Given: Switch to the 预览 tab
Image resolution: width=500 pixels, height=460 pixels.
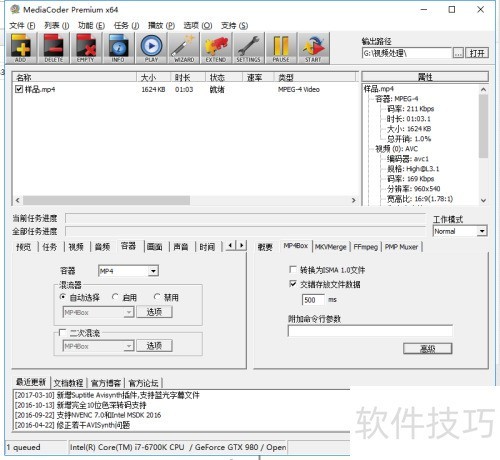Looking at the screenshot, I should [24, 247].
